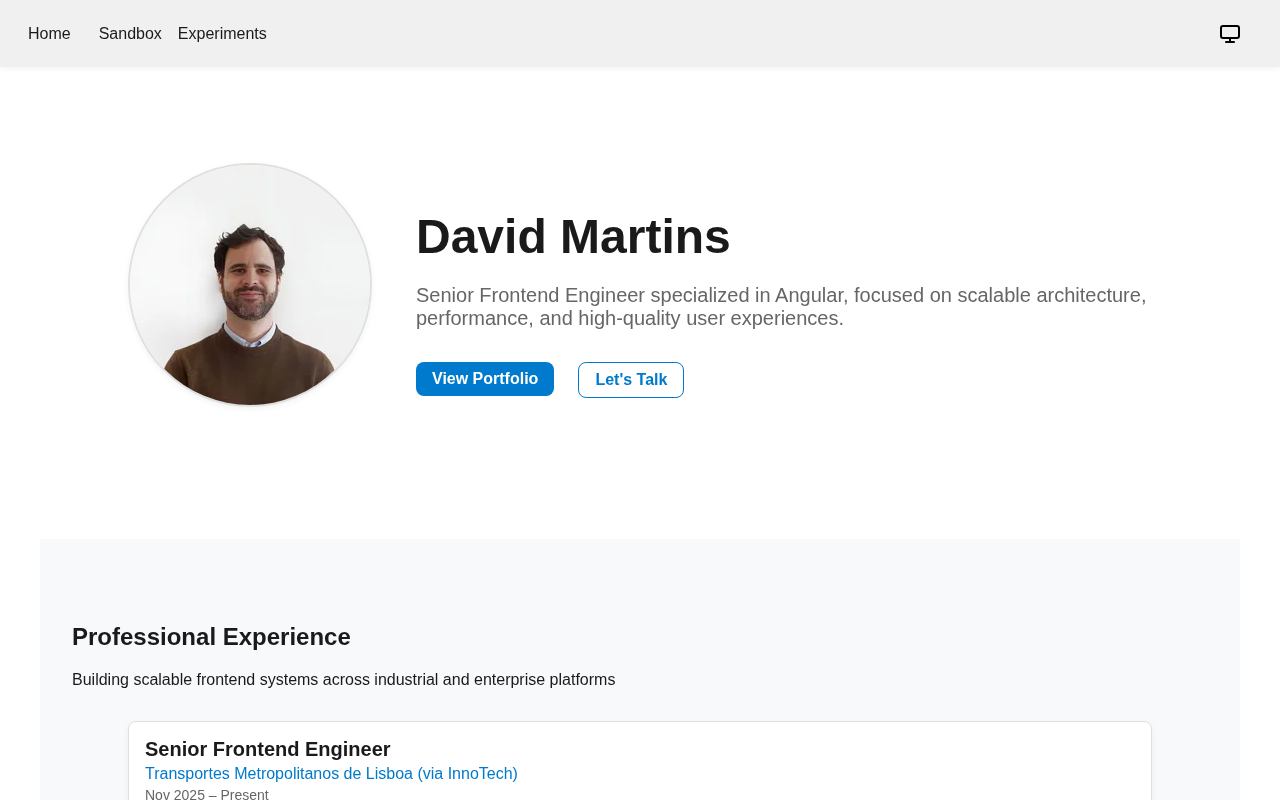
Task: Click the David Martins name heading
Action: (x=573, y=237)
